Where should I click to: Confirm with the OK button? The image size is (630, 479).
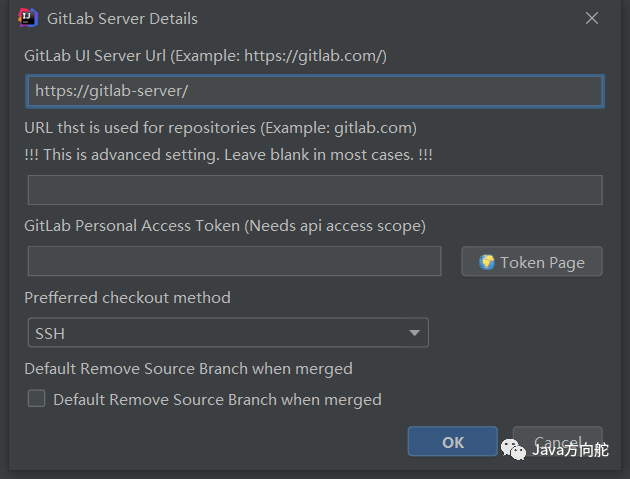click(x=453, y=442)
